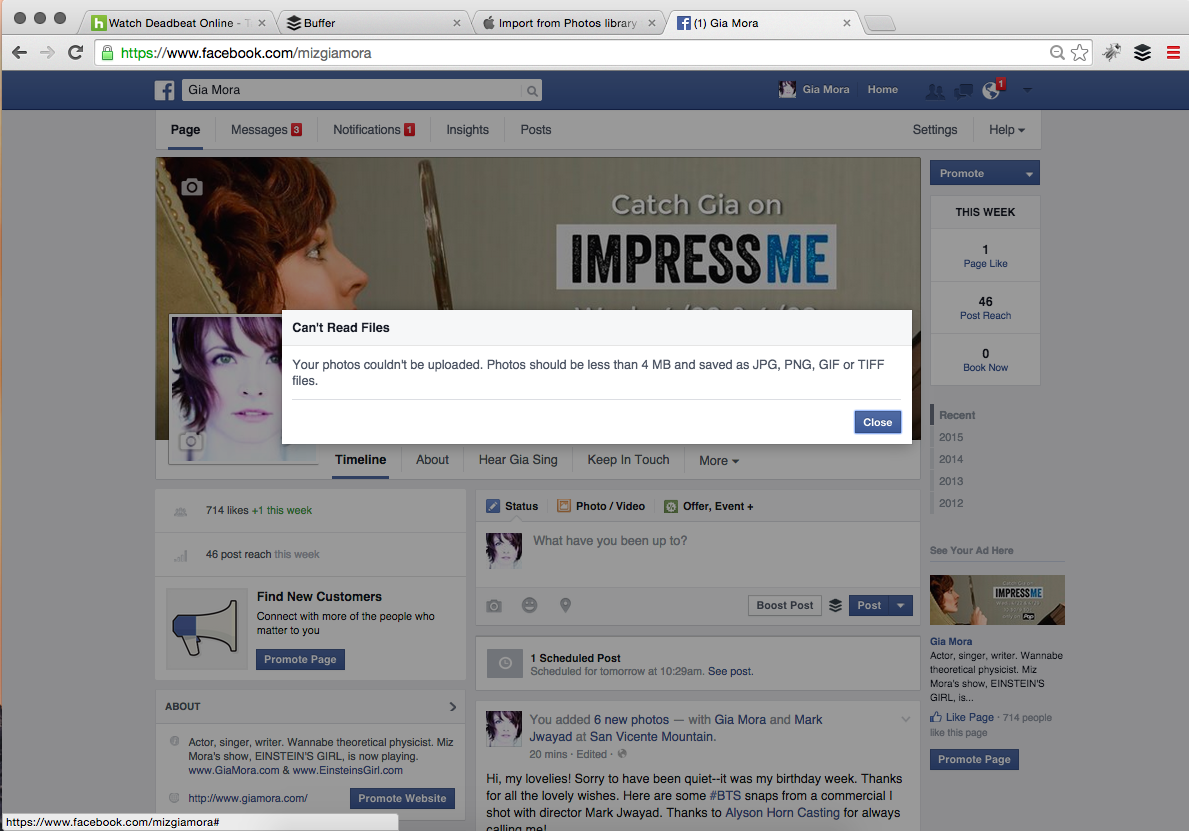Expand the Promote button dropdown arrow
1189x831 pixels.
coord(1029,174)
